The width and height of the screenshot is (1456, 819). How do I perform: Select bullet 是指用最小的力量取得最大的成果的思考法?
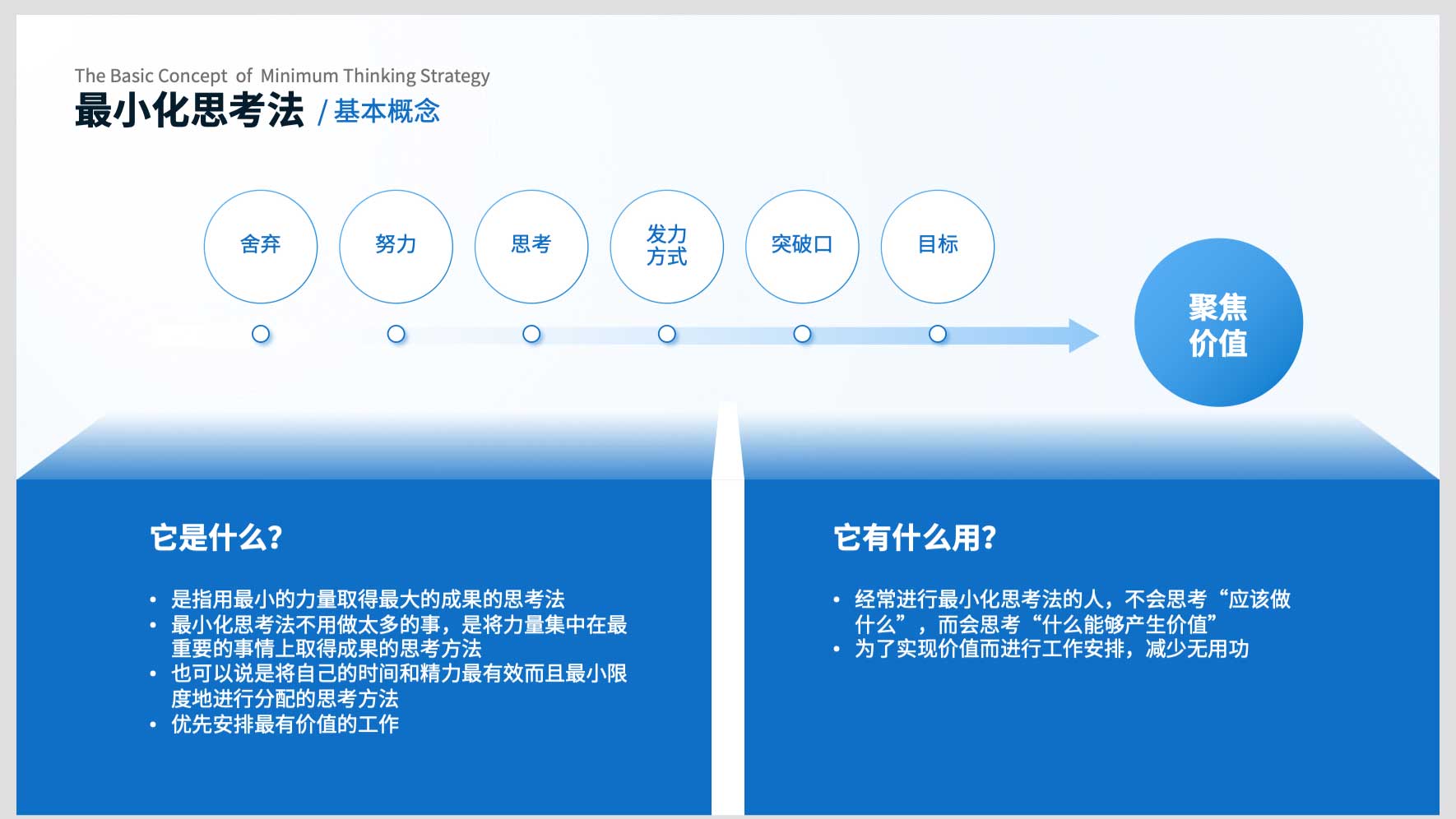coord(368,599)
